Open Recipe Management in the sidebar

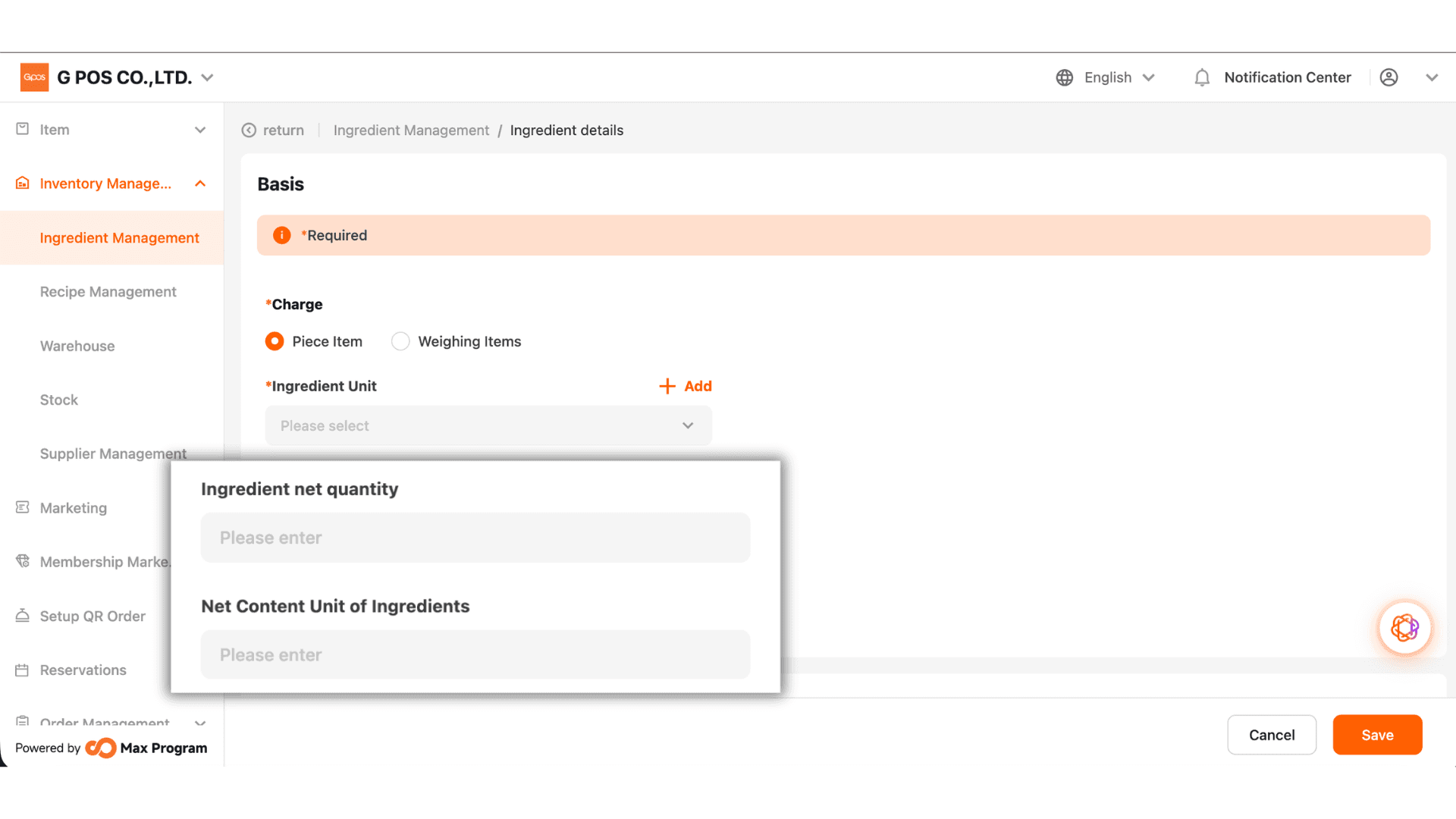pyautogui.click(x=108, y=292)
